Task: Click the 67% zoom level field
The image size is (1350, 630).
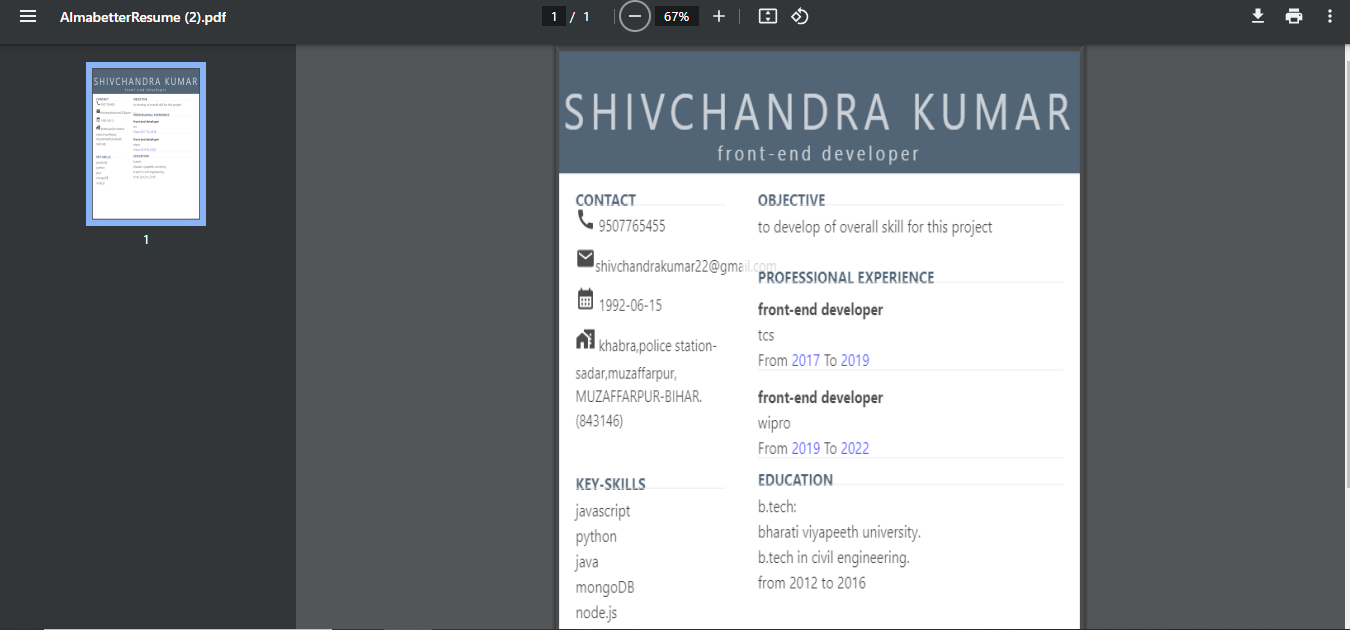Action: [678, 16]
